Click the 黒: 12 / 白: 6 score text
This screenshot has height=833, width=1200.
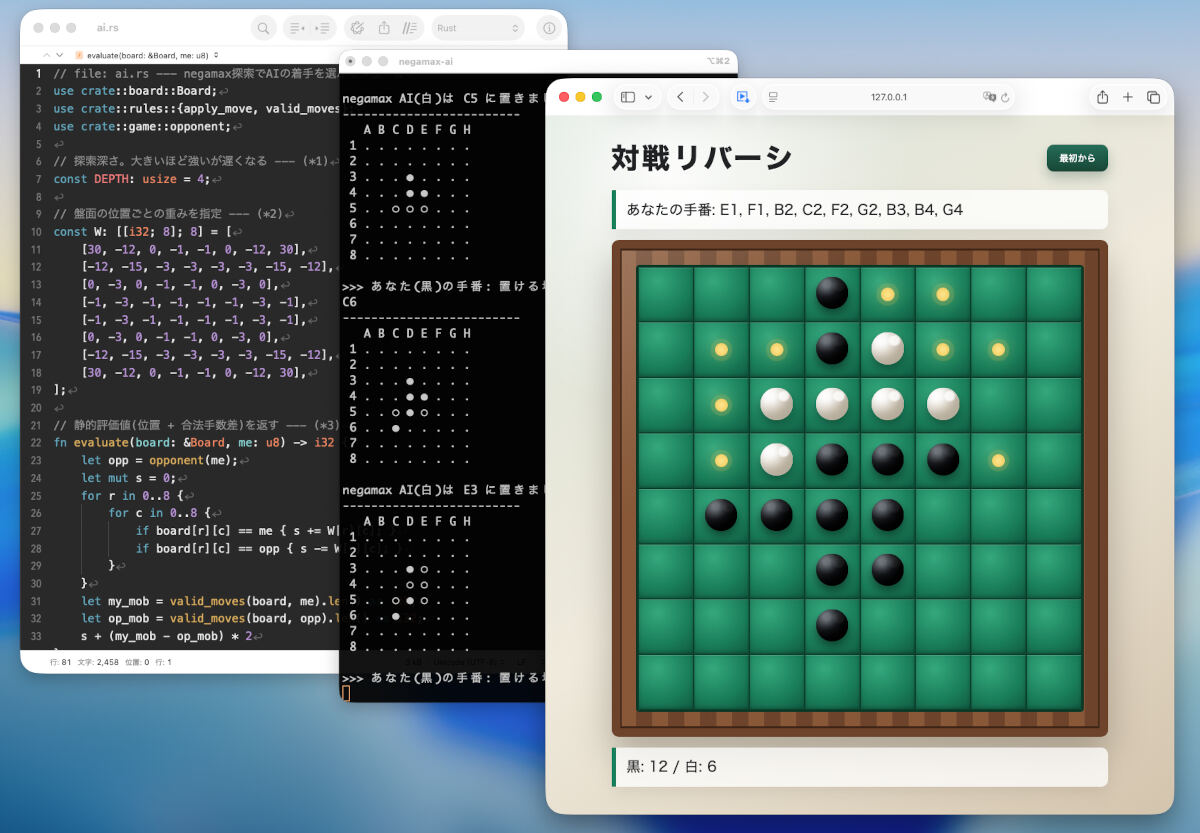[672, 767]
